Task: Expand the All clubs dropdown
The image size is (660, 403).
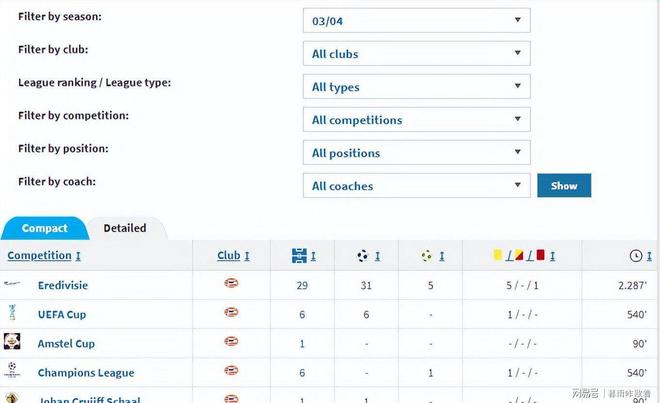Action: 416,54
